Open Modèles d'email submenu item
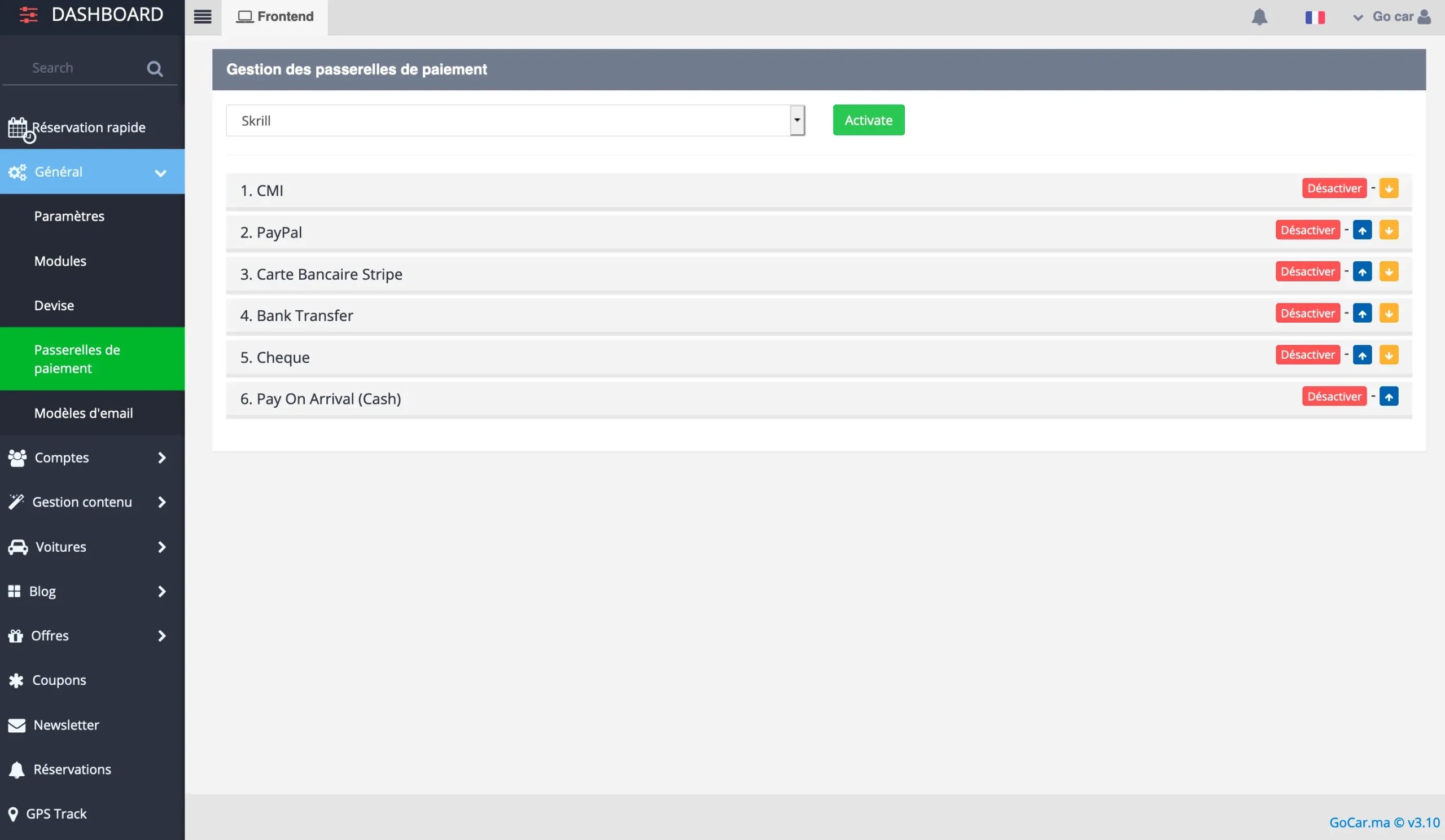Viewport: 1445px width, 840px height. click(92, 413)
